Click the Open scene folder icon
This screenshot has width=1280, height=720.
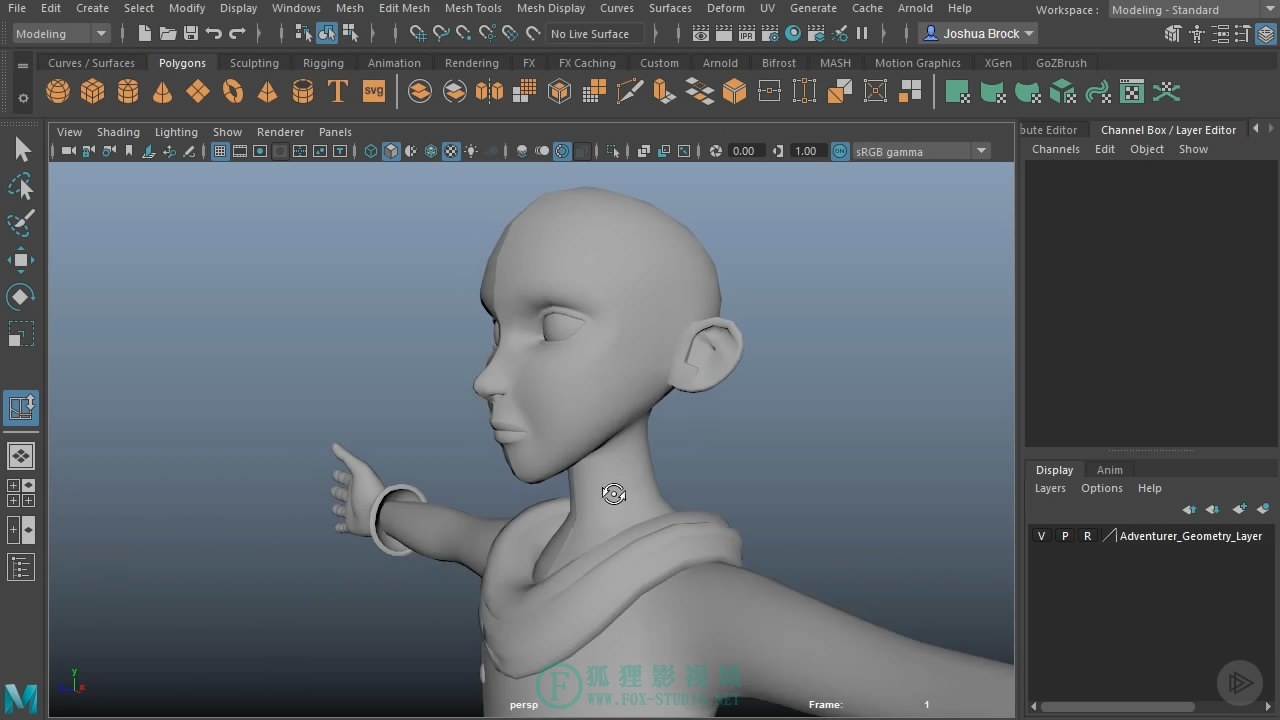coord(167,34)
